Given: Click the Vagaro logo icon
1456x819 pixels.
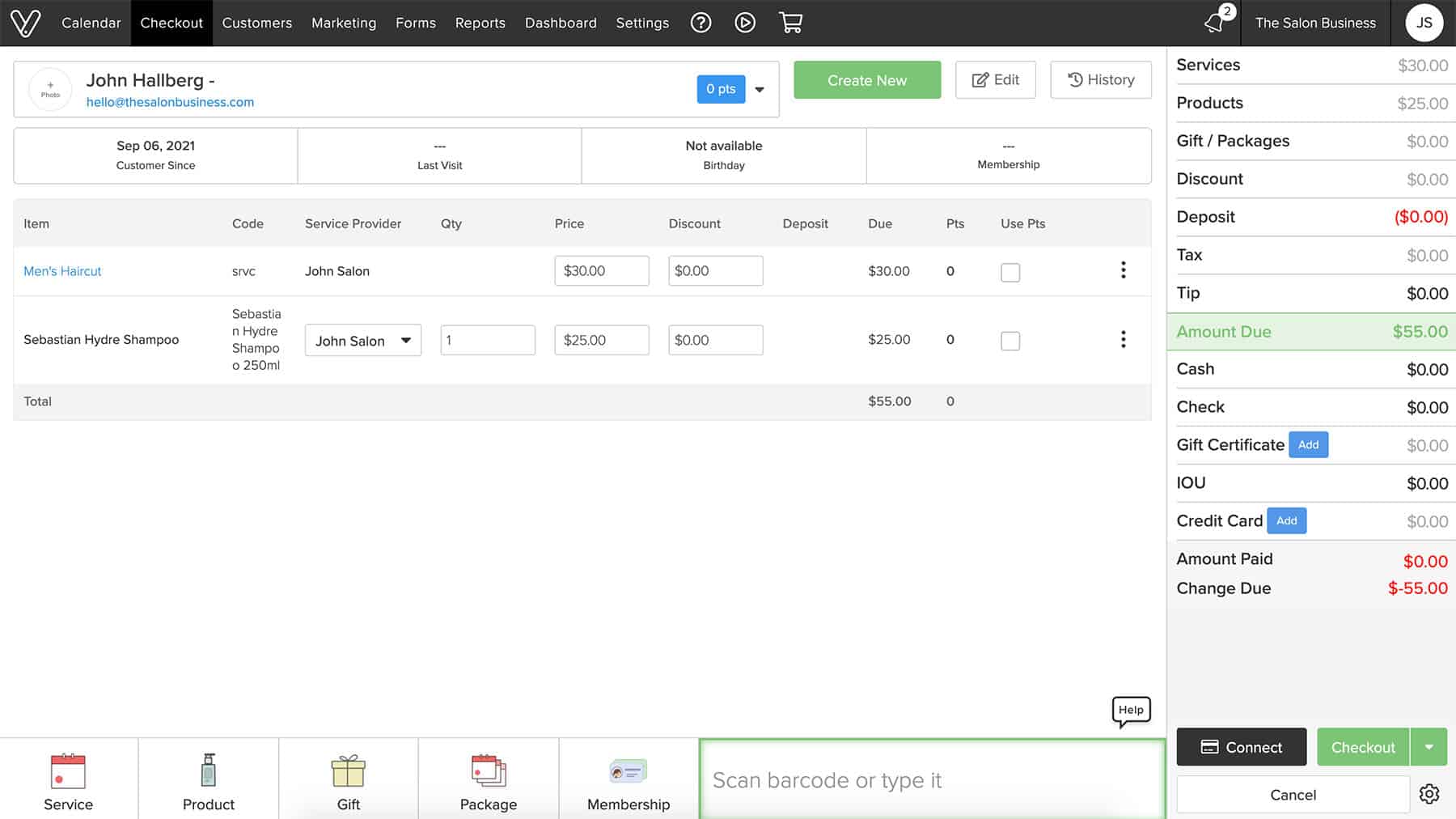Looking at the screenshot, I should pyautogui.click(x=25, y=23).
